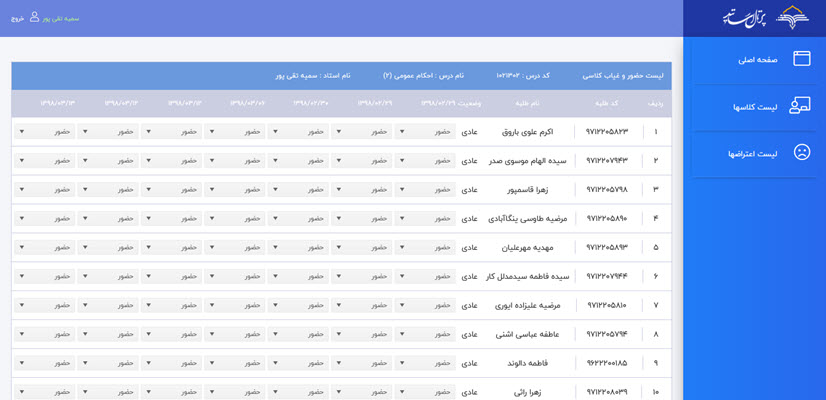
Task: Click student name 'زهرا قاسمپور'
Action: coord(527,190)
